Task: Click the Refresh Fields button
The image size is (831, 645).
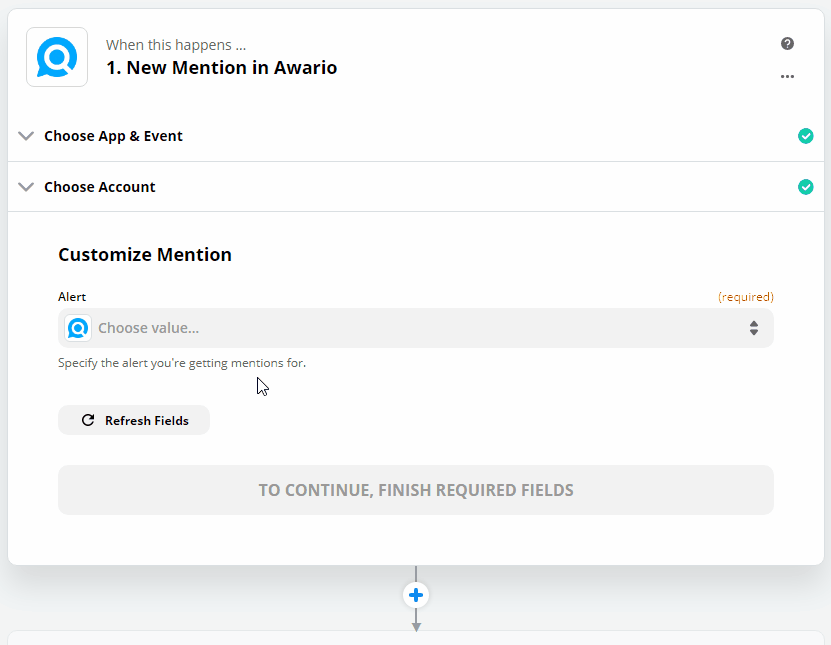Action: [x=134, y=420]
